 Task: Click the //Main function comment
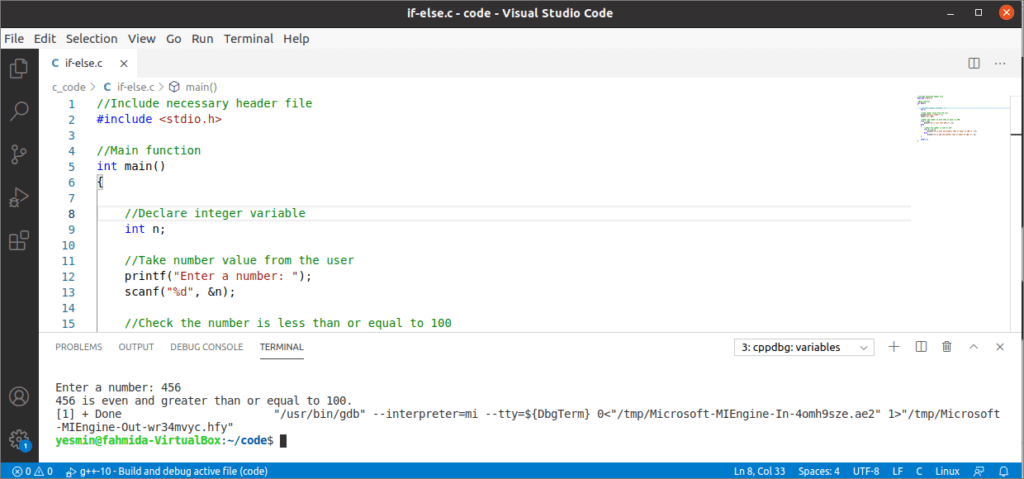[148, 150]
